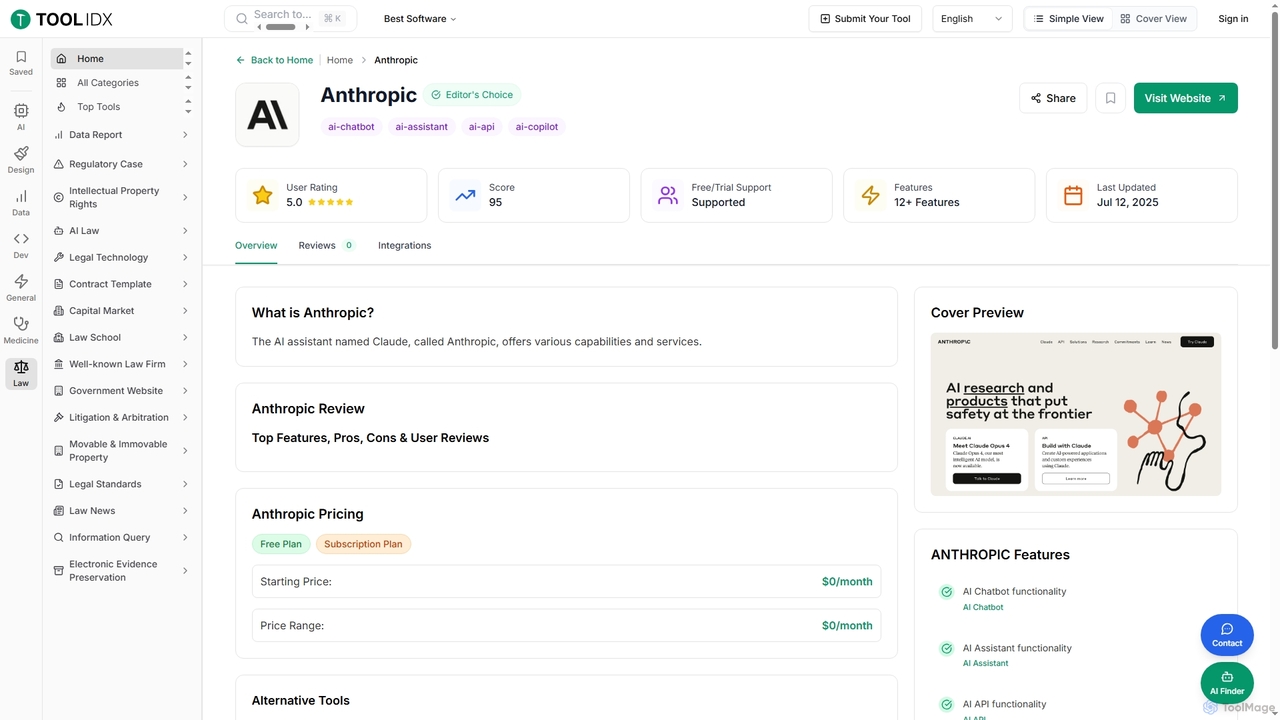The height and width of the screenshot is (720, 1280).
Task: Click the Sign in link
Action: coord(1233,19)
